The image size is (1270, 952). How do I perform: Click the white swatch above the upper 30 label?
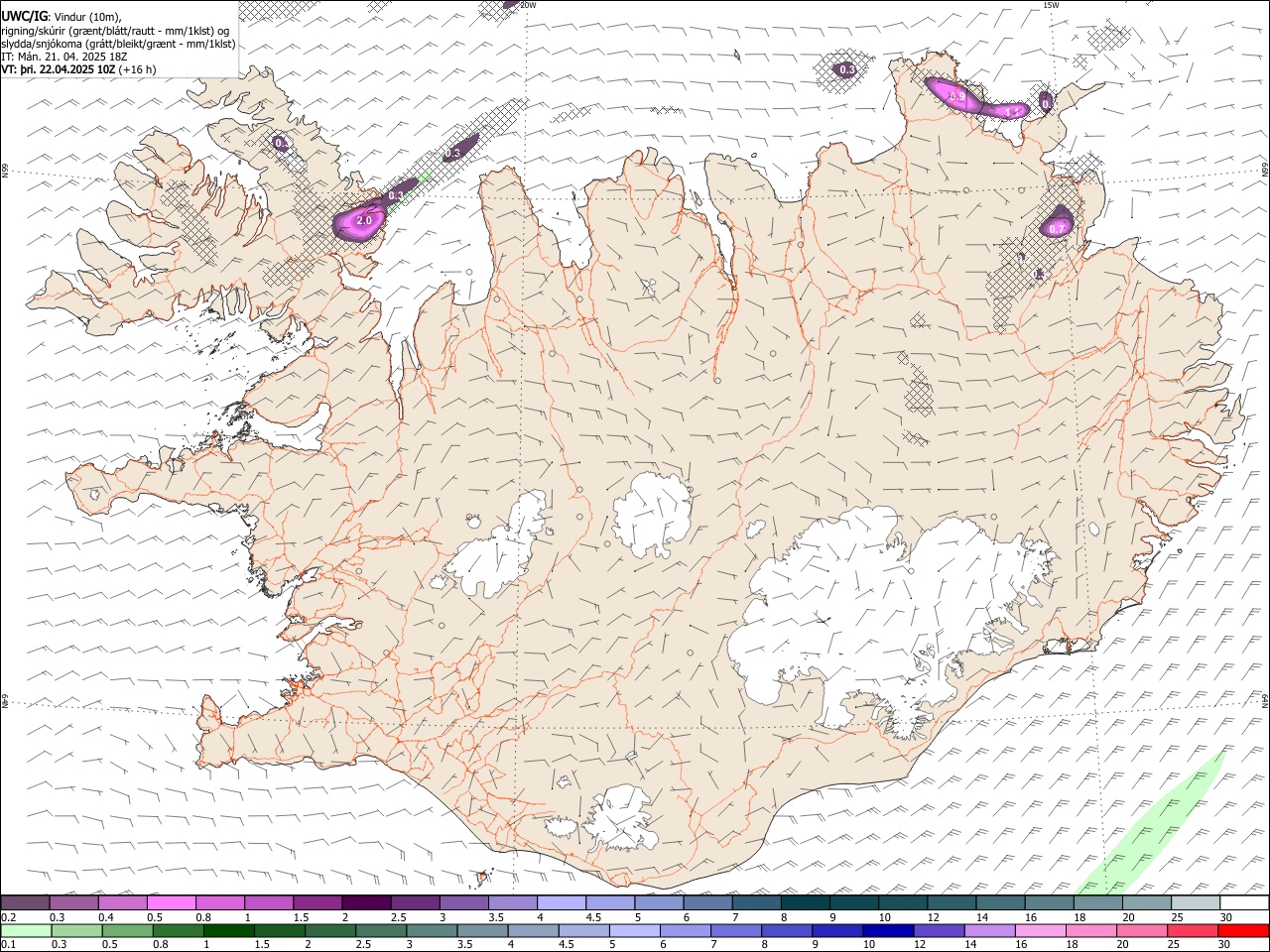[1244, 902]
